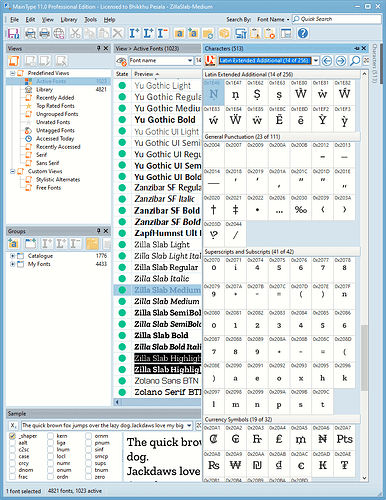Sort by the State column header
Screen dimensions: 386x500
(x=122, y=74)
